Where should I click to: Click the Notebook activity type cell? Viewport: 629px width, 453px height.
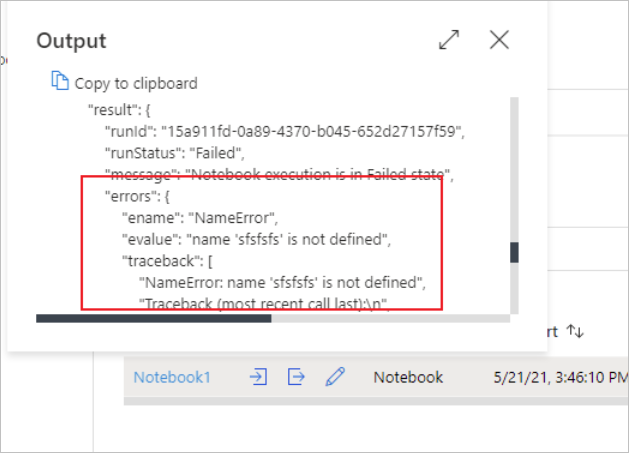point(408,377)
